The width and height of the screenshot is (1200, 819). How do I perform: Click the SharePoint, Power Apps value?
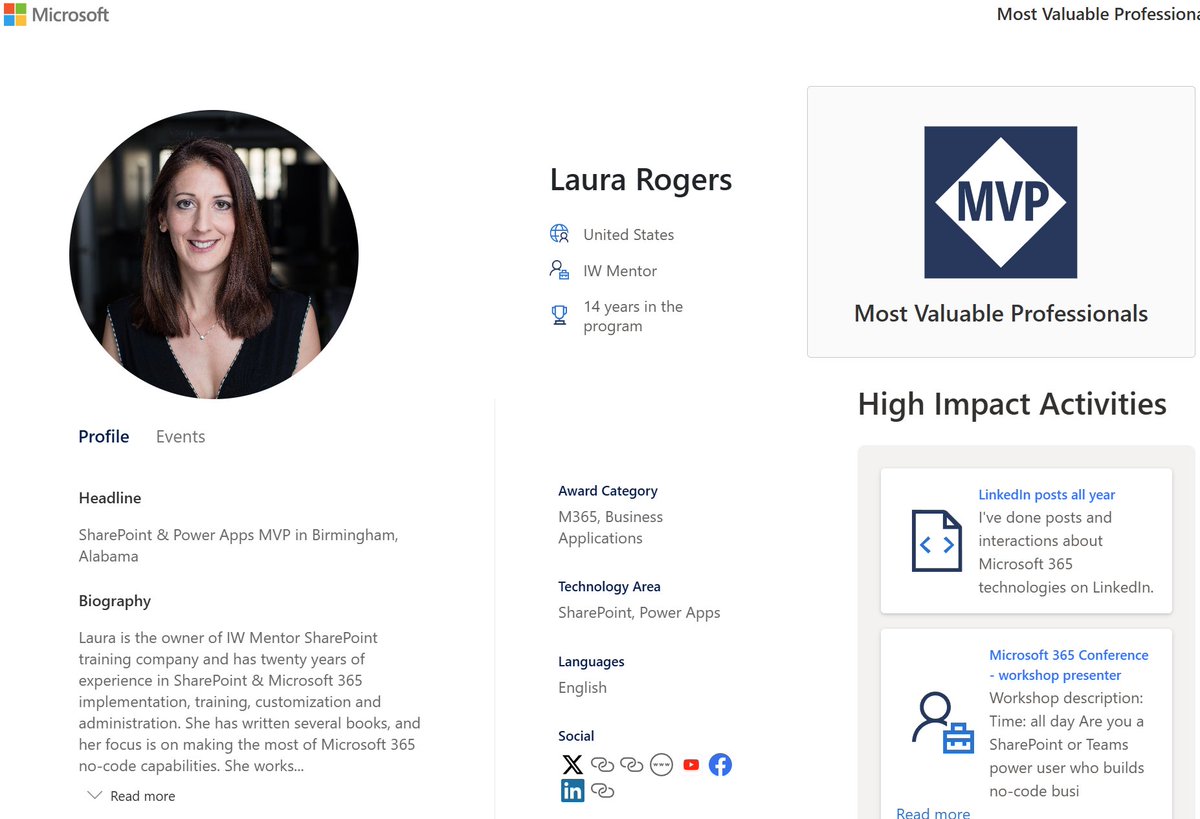[639, 613]
